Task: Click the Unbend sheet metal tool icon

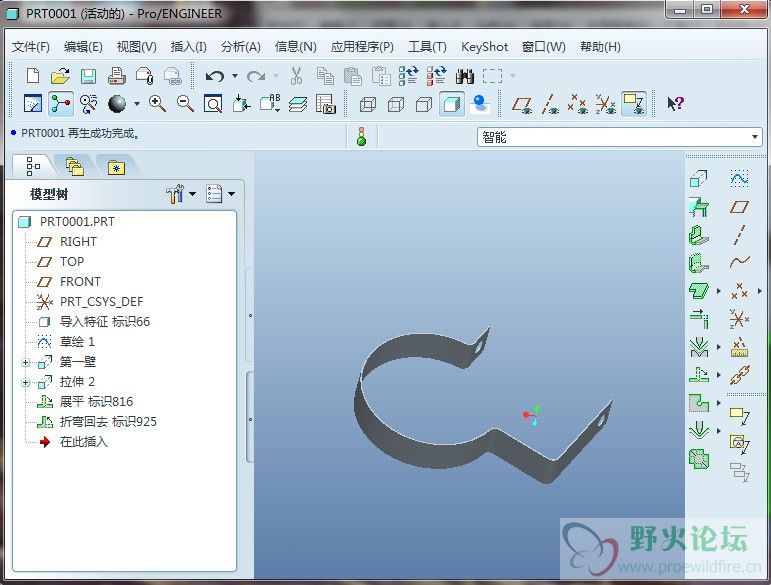Action: 698,375
